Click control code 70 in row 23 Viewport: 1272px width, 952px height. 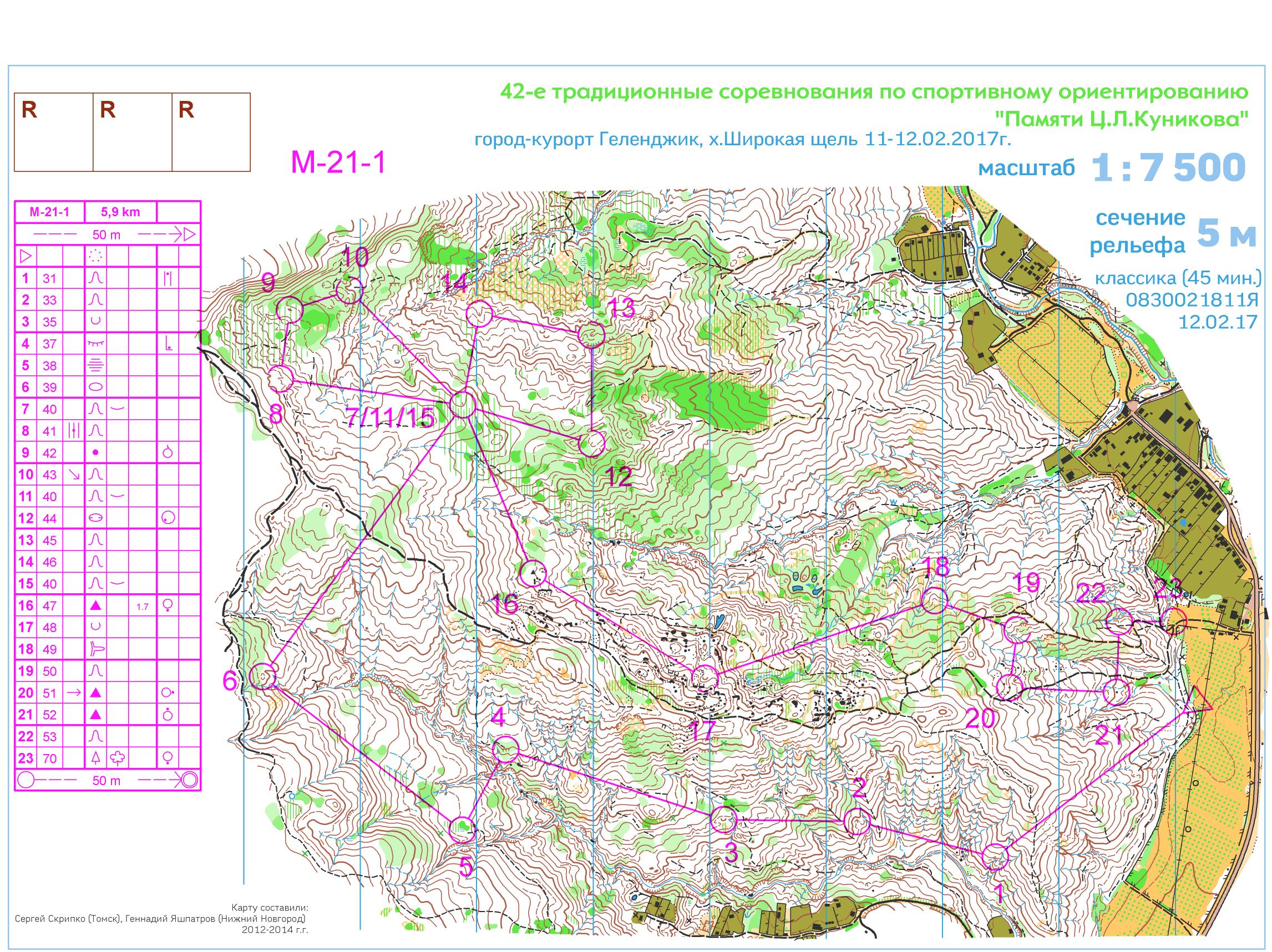point(49,758)
